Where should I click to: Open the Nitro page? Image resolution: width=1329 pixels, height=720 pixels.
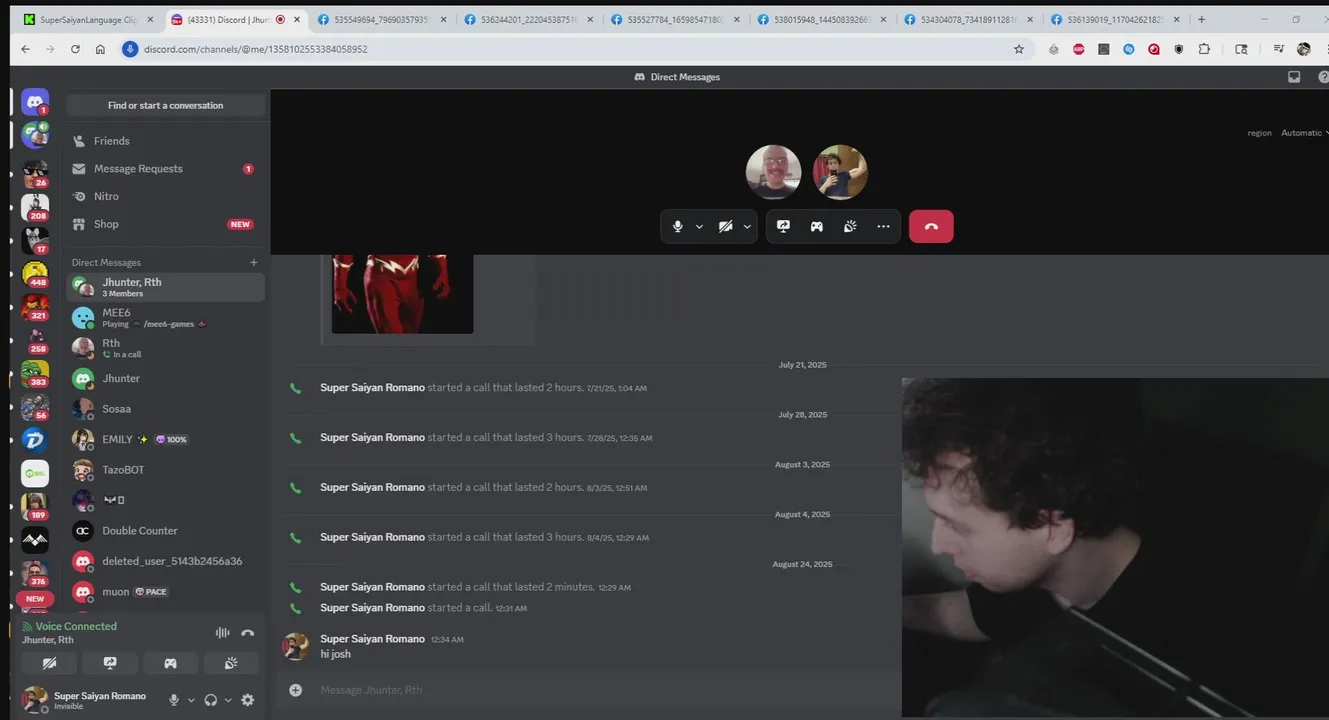coord(166,196)
